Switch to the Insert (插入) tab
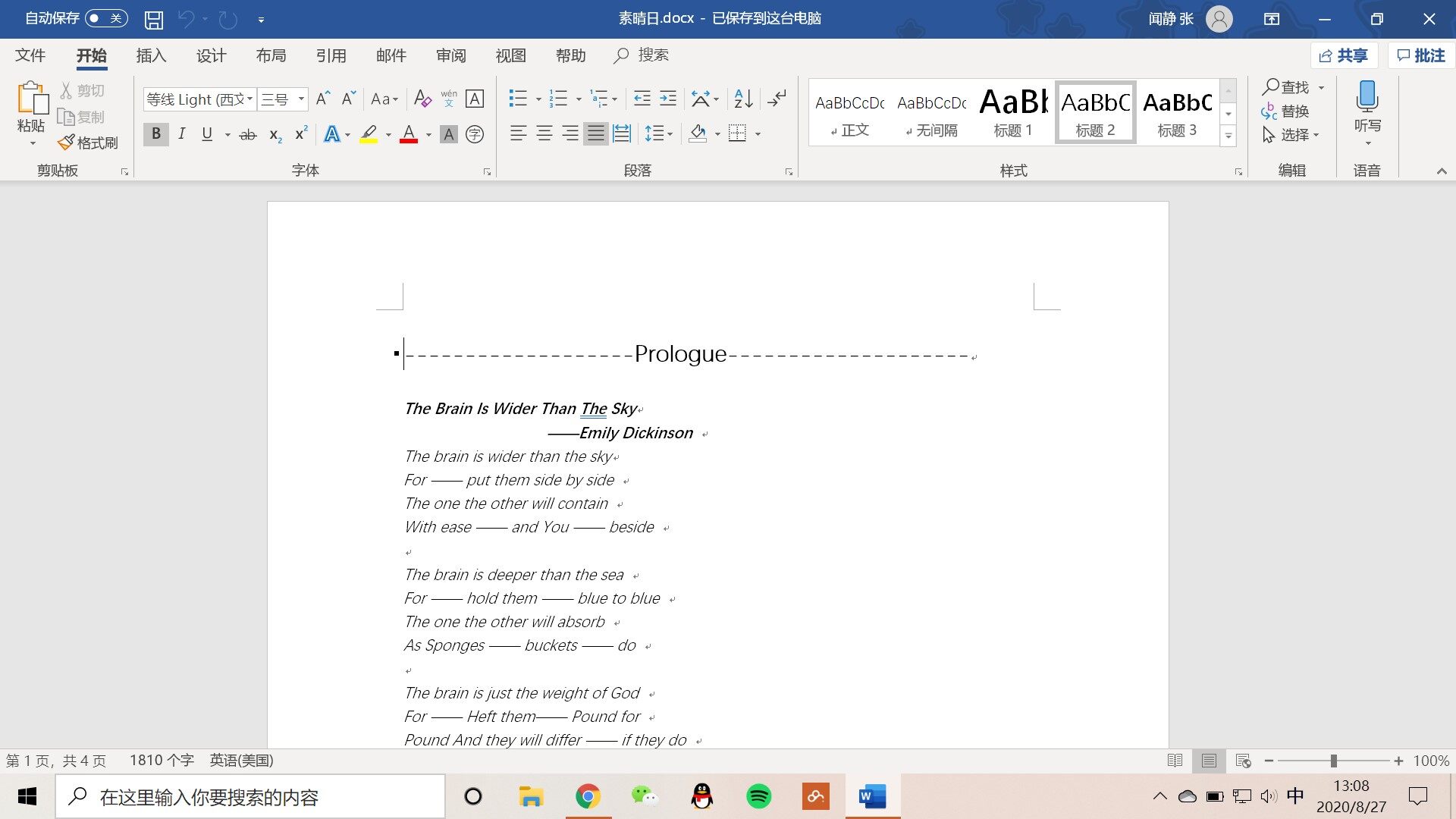 (x=151, y=55)
